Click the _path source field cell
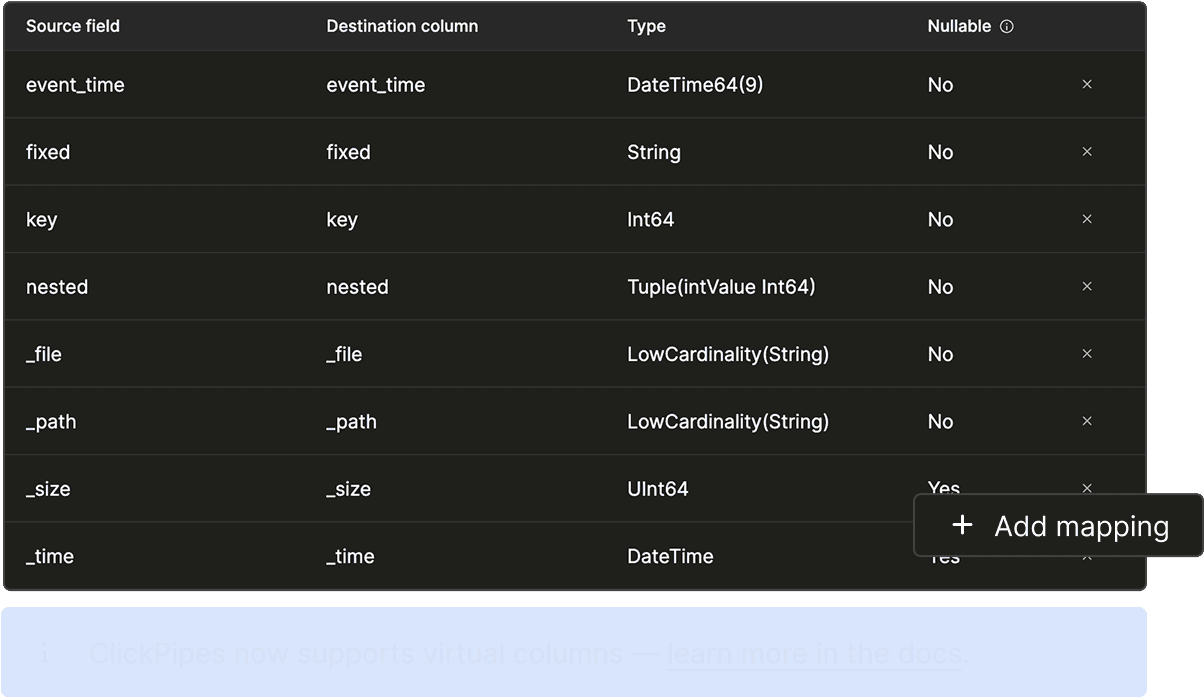Screen dimensions: 1204x697 point(51,422)
